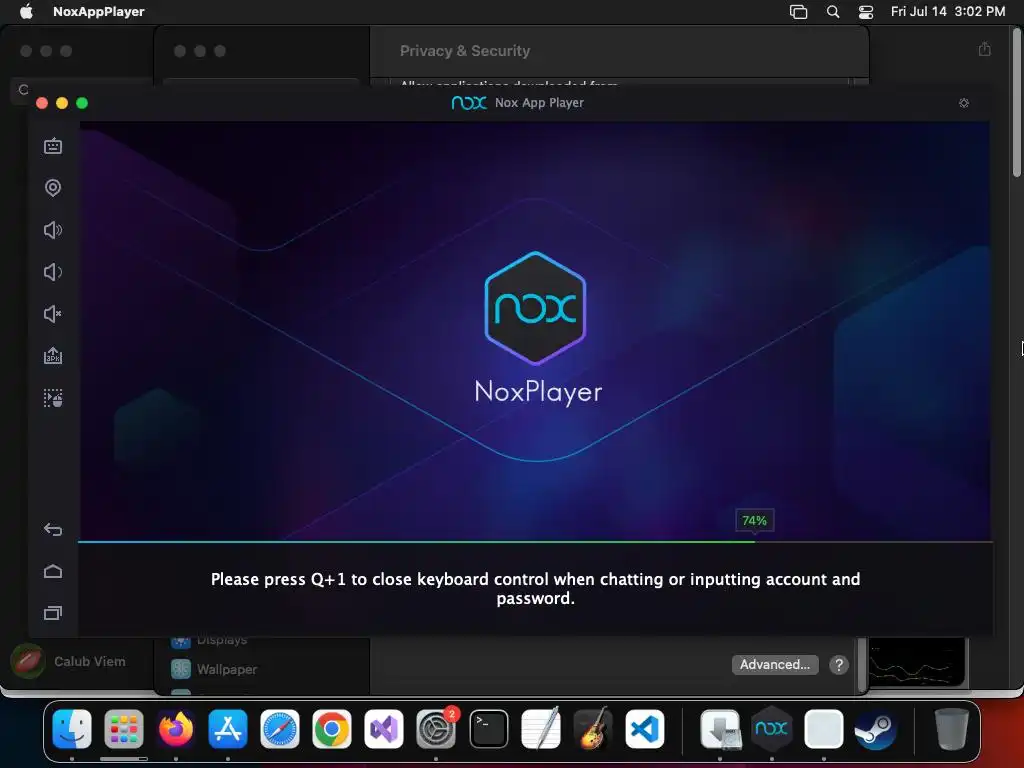Open recent tasks icon in Nox sidebar
Screen dimensions: 1024x768
pyautogui.click(x=53, y=613)
